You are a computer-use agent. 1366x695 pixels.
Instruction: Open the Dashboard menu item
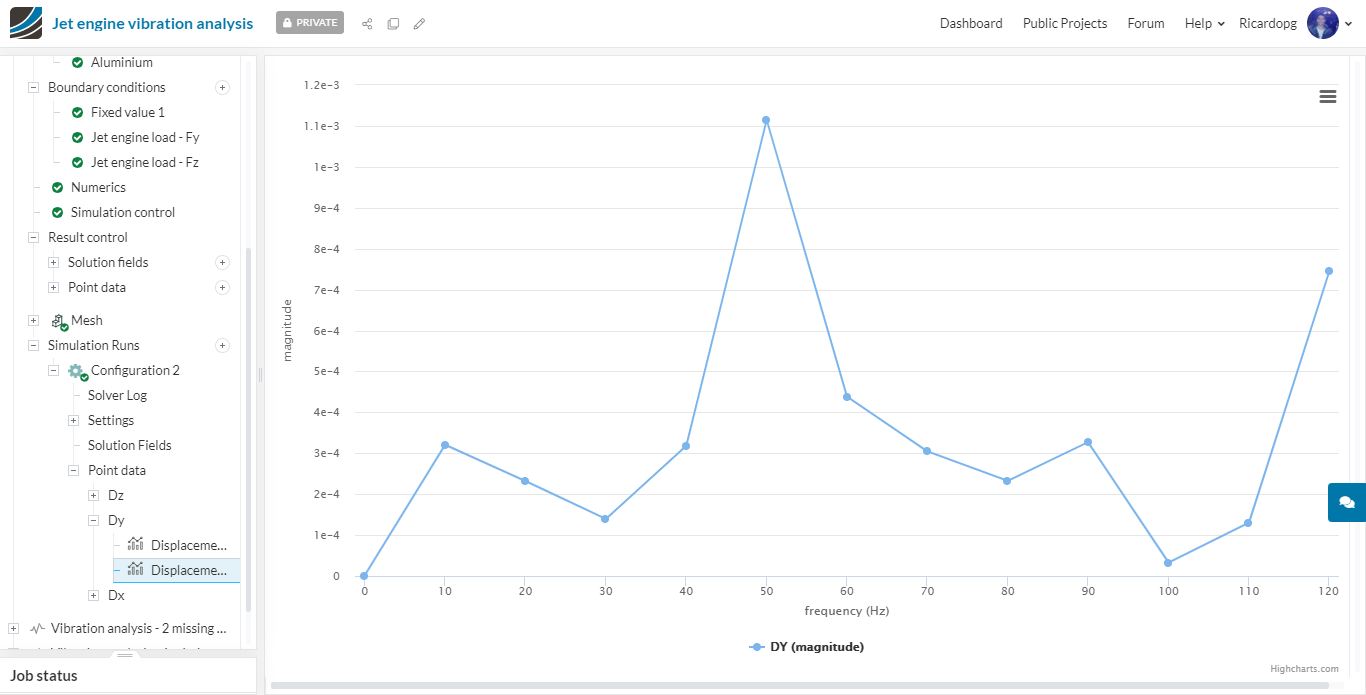[971, 23]
